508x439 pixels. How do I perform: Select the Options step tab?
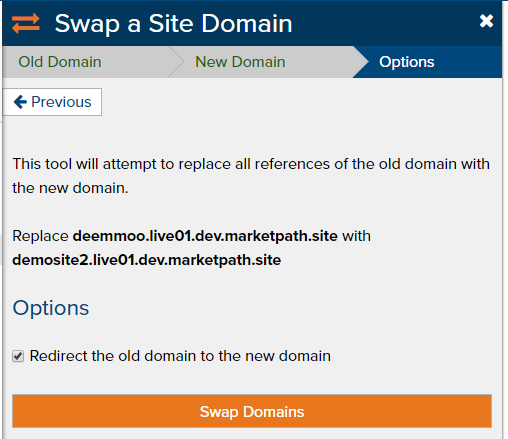[407, 62]
